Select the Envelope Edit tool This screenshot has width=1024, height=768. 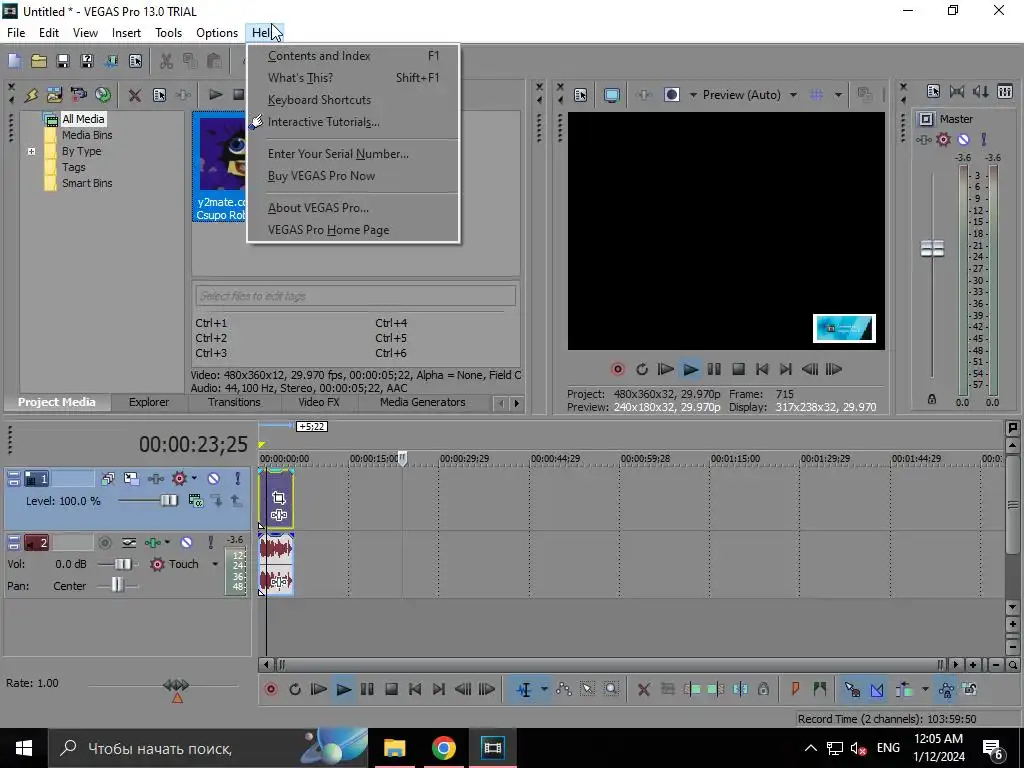tap(564, 690)
